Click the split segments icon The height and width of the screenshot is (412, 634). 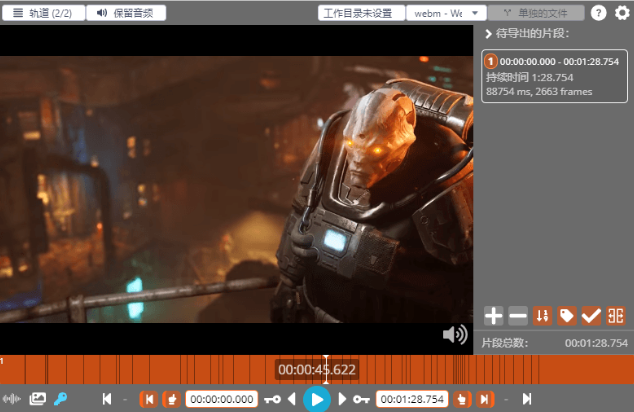pos(615,316)
